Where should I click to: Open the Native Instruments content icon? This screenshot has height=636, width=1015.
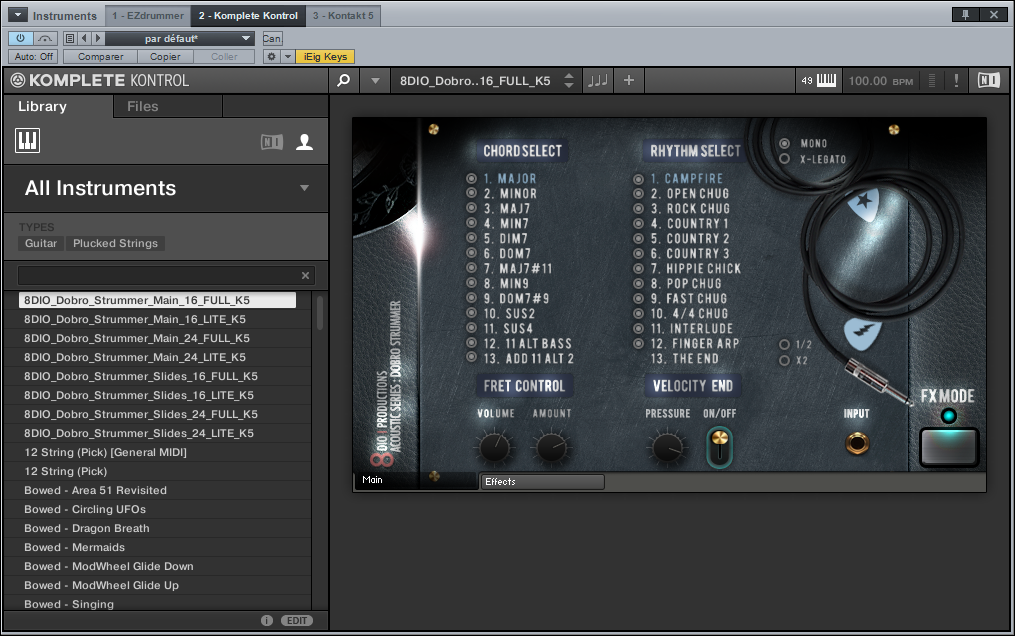274,141
